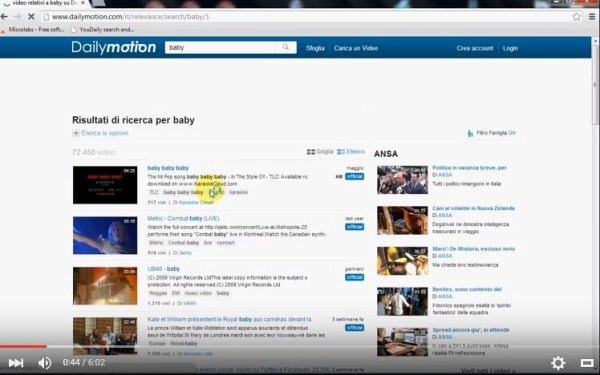Open the 'UB40 - baby' video title
This screenshot has width=600, height=375.
[163, 269]
